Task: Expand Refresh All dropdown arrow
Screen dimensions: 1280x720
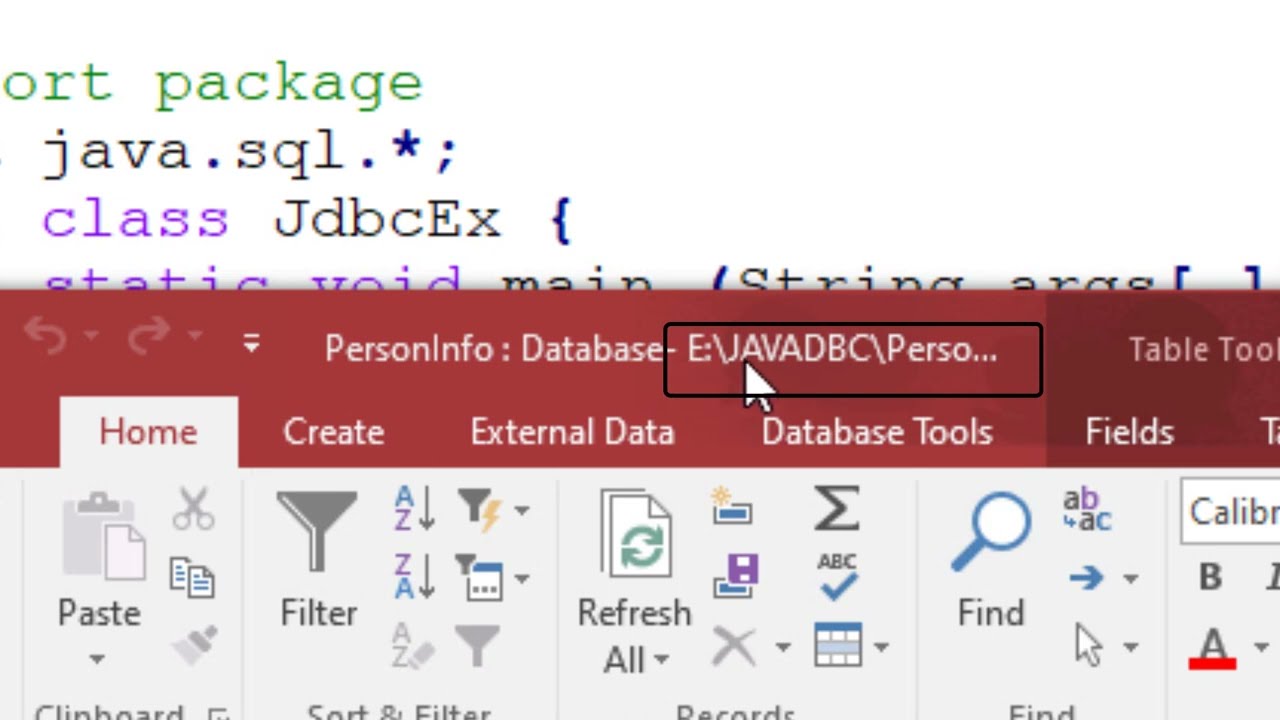Action: tap(661, 660)
